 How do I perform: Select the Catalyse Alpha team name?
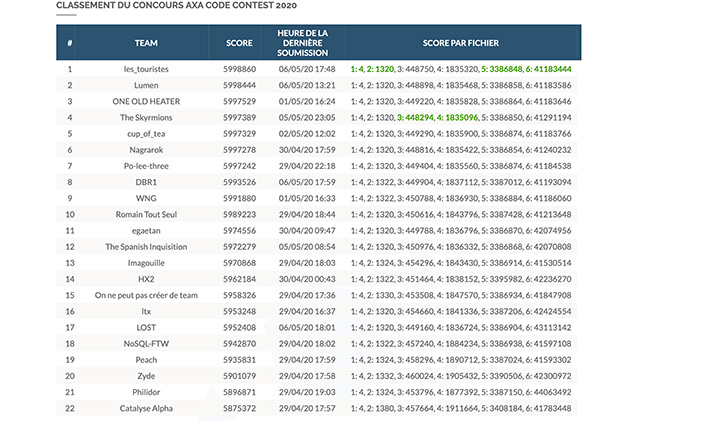point(146,408)
